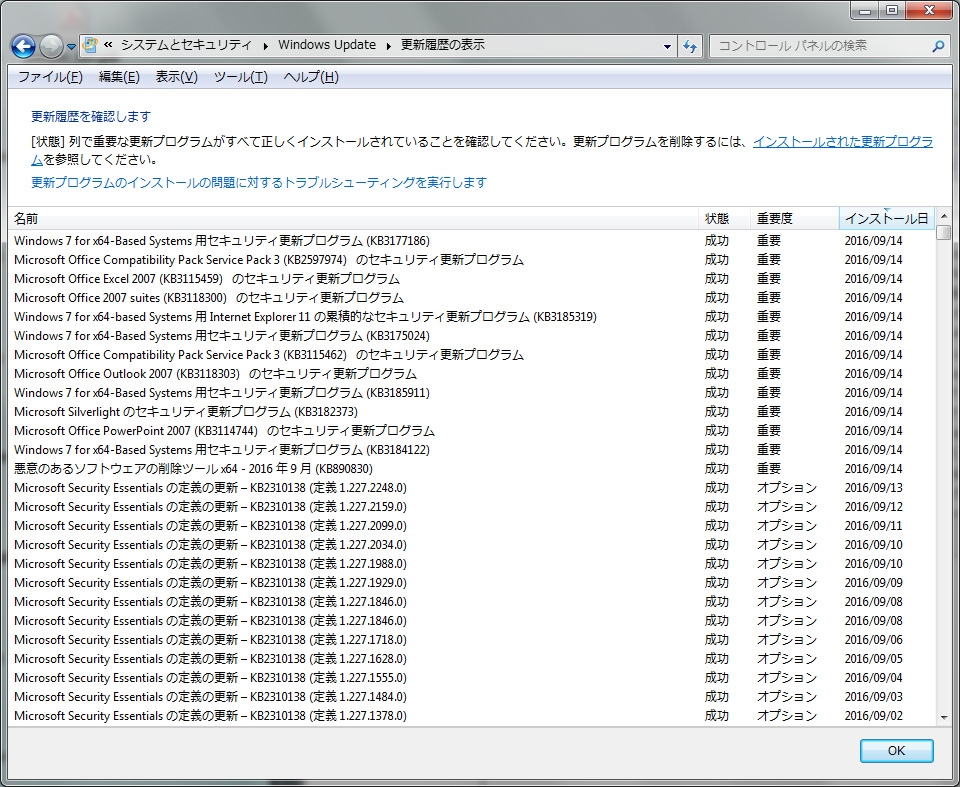Click the address bar refresh button
The image size is (960, 787).
(x=690, y=46)
